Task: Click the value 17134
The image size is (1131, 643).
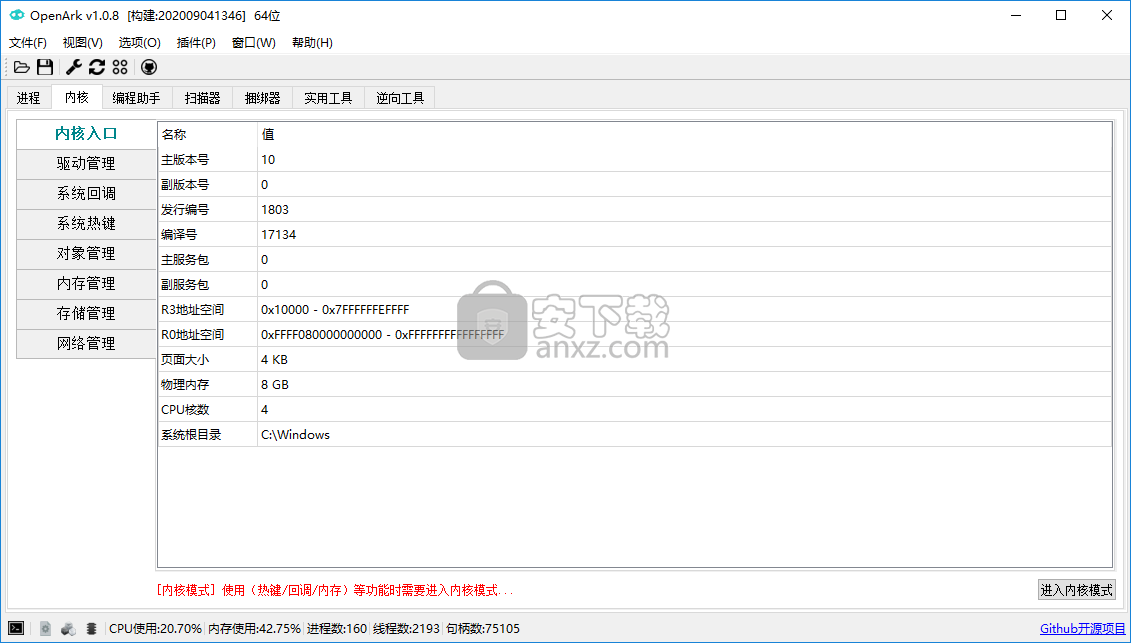Action: pyautogui.click(x=278, y=235)
